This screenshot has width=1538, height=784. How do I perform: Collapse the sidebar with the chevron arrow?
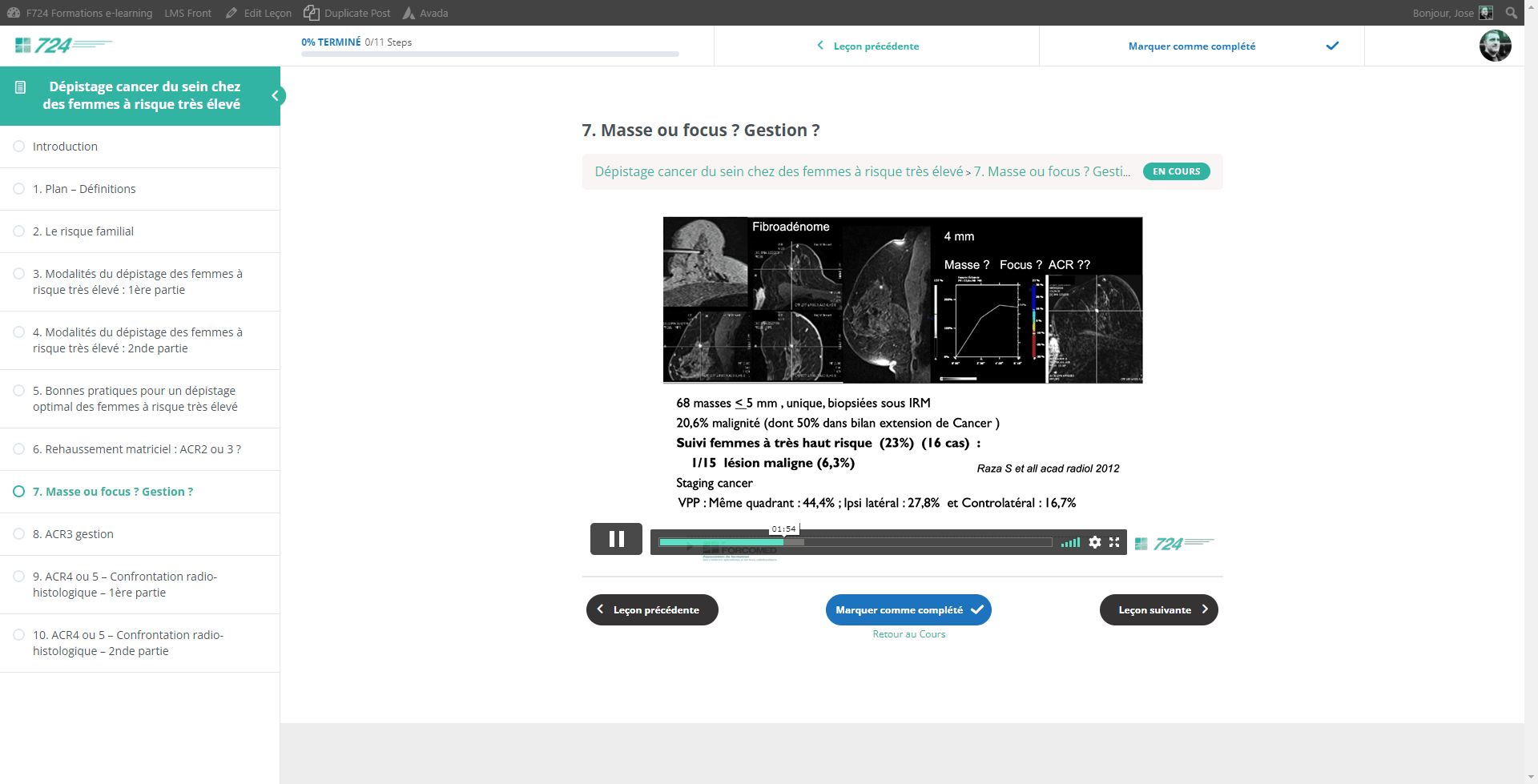275,96
